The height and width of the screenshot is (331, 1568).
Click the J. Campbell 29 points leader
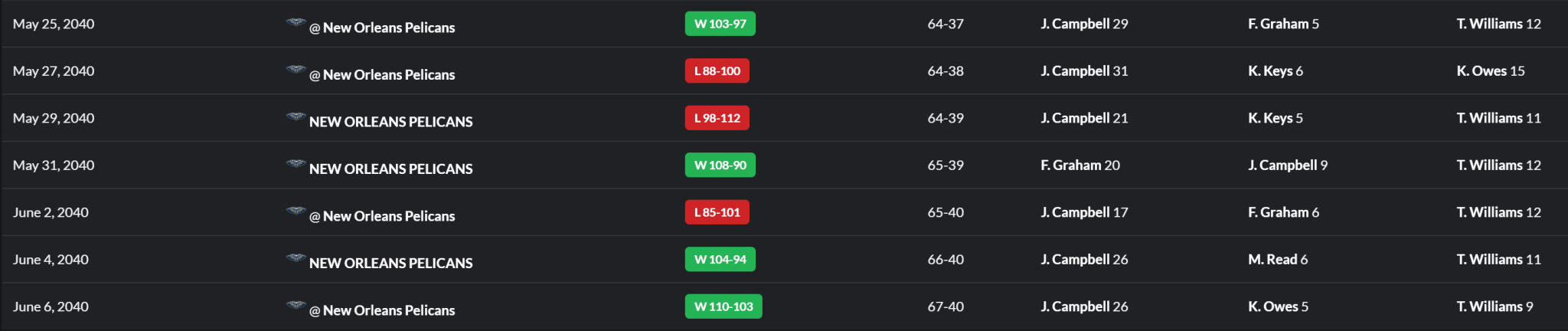click(1083, 24)
